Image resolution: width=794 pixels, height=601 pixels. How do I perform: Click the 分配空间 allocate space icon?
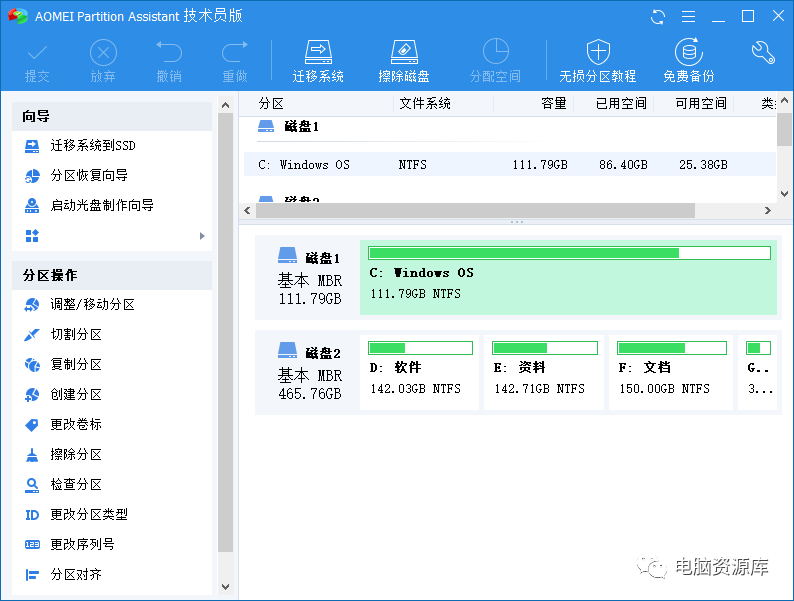coord(495,62)
